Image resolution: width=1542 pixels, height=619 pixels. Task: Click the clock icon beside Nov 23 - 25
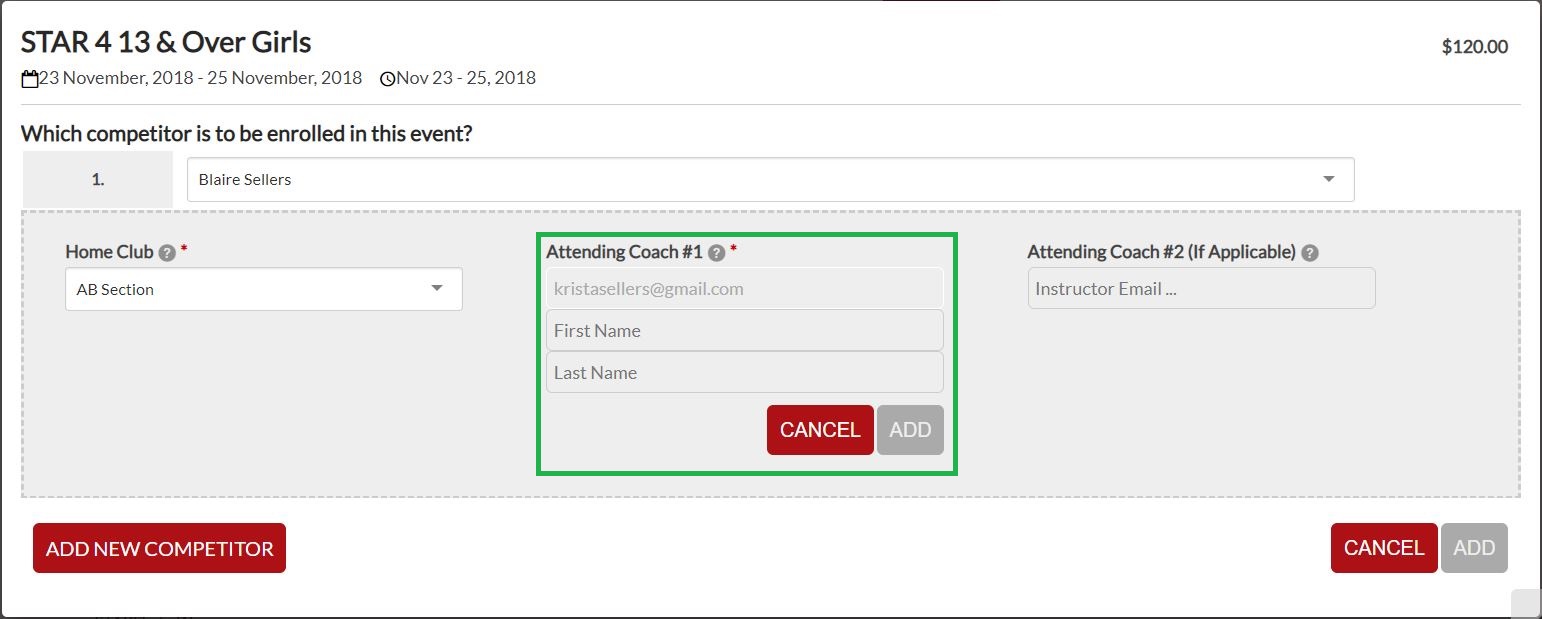coord(388,78)
